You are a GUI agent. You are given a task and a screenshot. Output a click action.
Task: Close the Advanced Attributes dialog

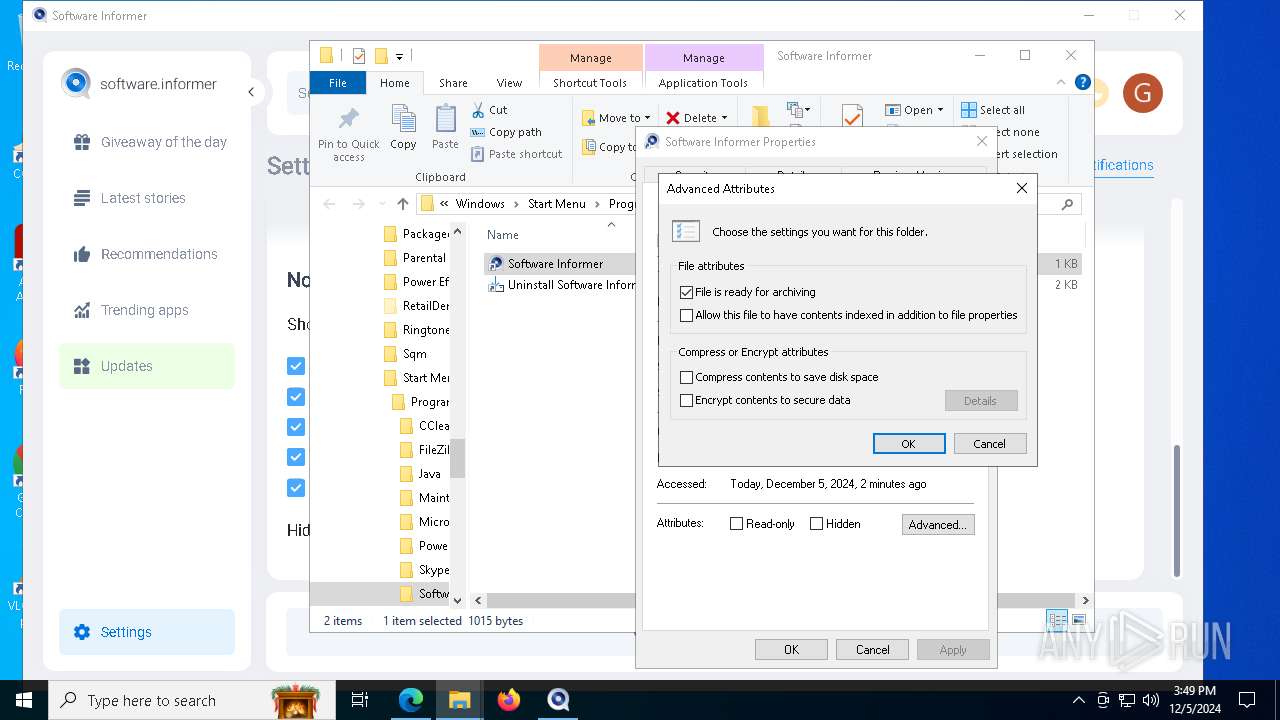click(1022, 188)
